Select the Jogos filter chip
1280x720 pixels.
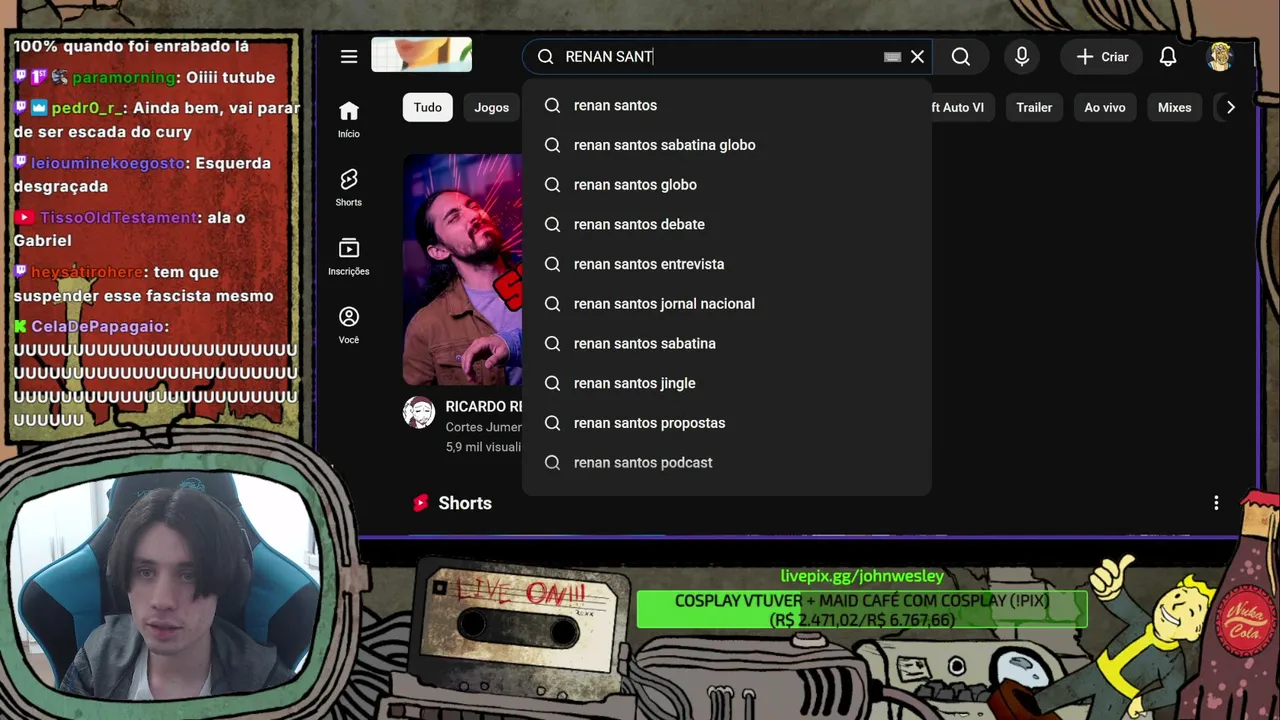click(492, 107)
